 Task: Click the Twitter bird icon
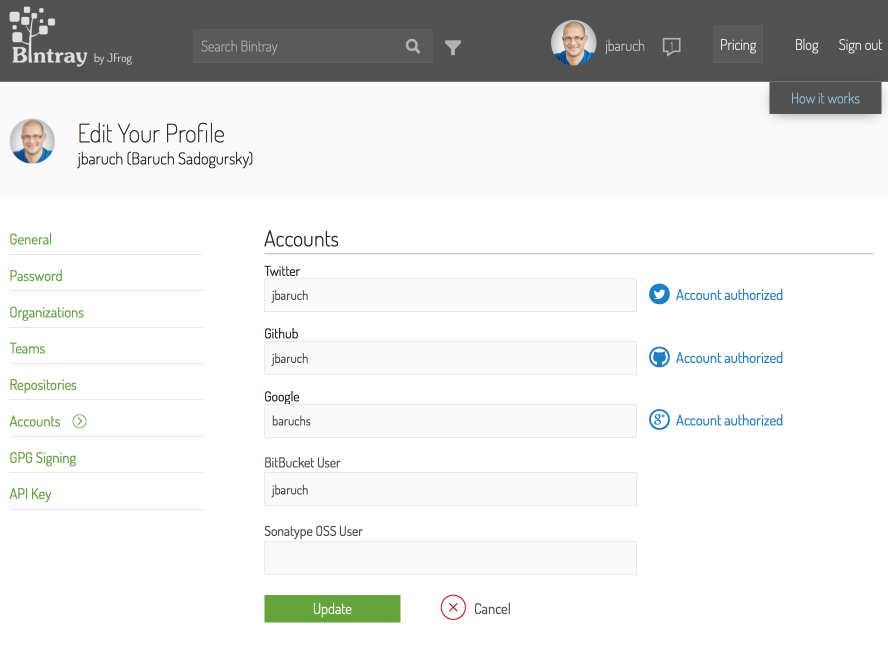pyautogui.click(x=659, y=295)
